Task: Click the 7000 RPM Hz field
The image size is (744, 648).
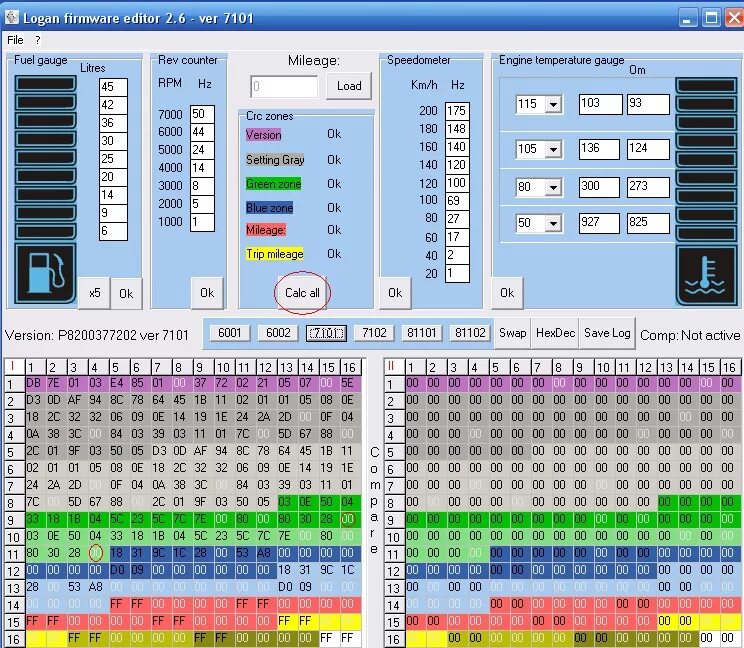Action: (203, 114)
